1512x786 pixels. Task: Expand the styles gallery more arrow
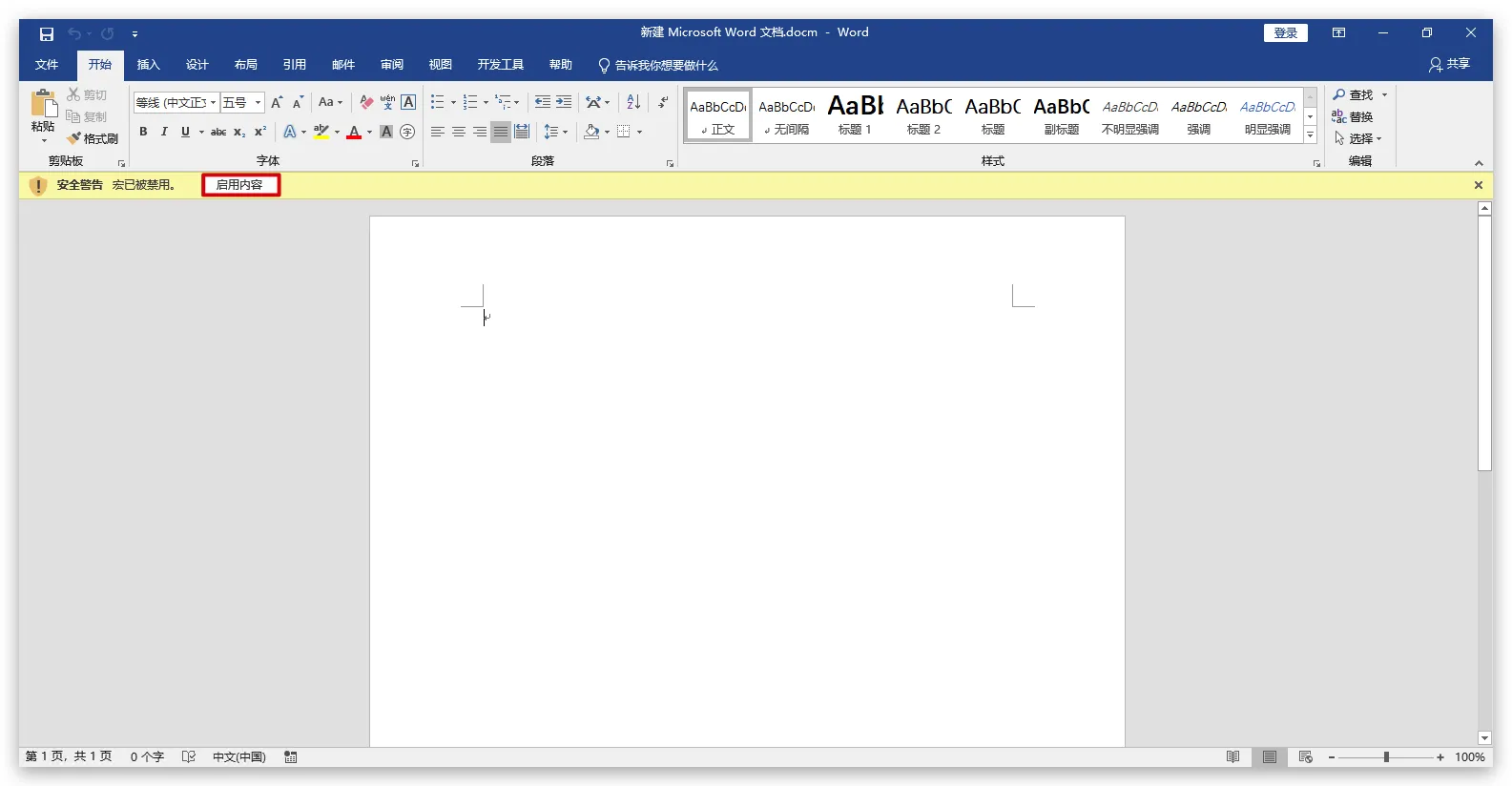(1311, 135)
